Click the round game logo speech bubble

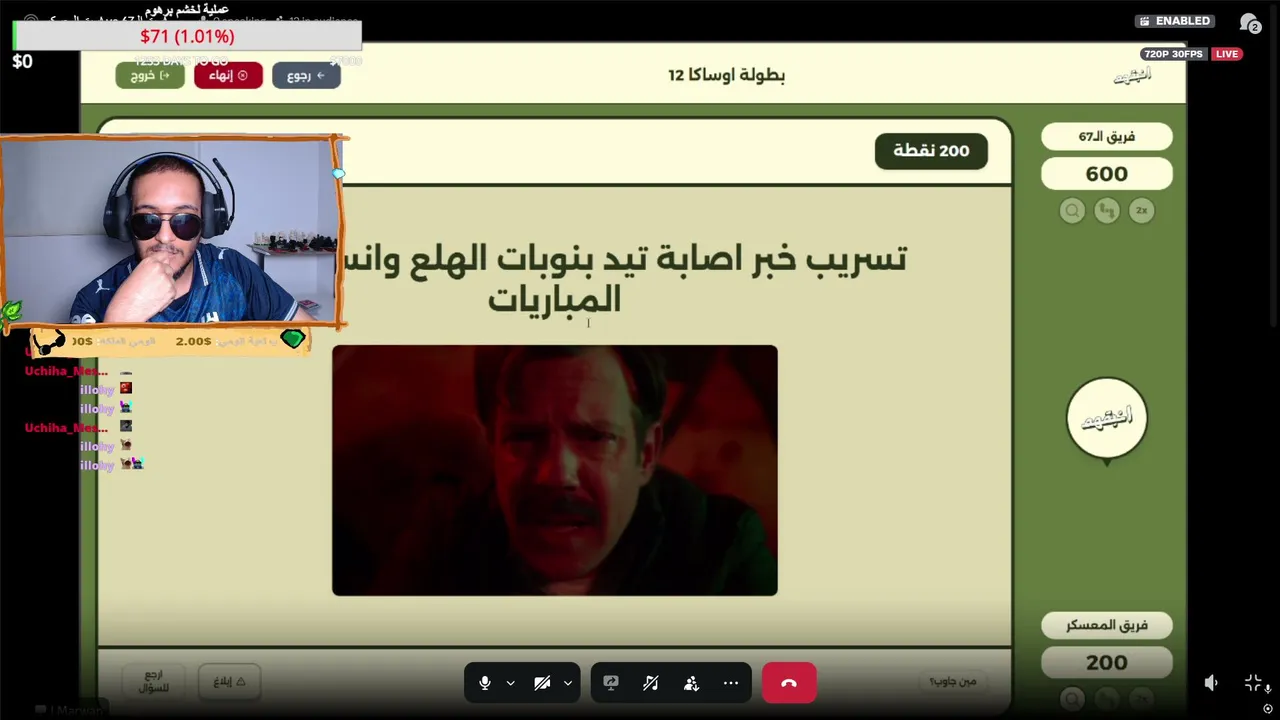(x=1107, y=420)
